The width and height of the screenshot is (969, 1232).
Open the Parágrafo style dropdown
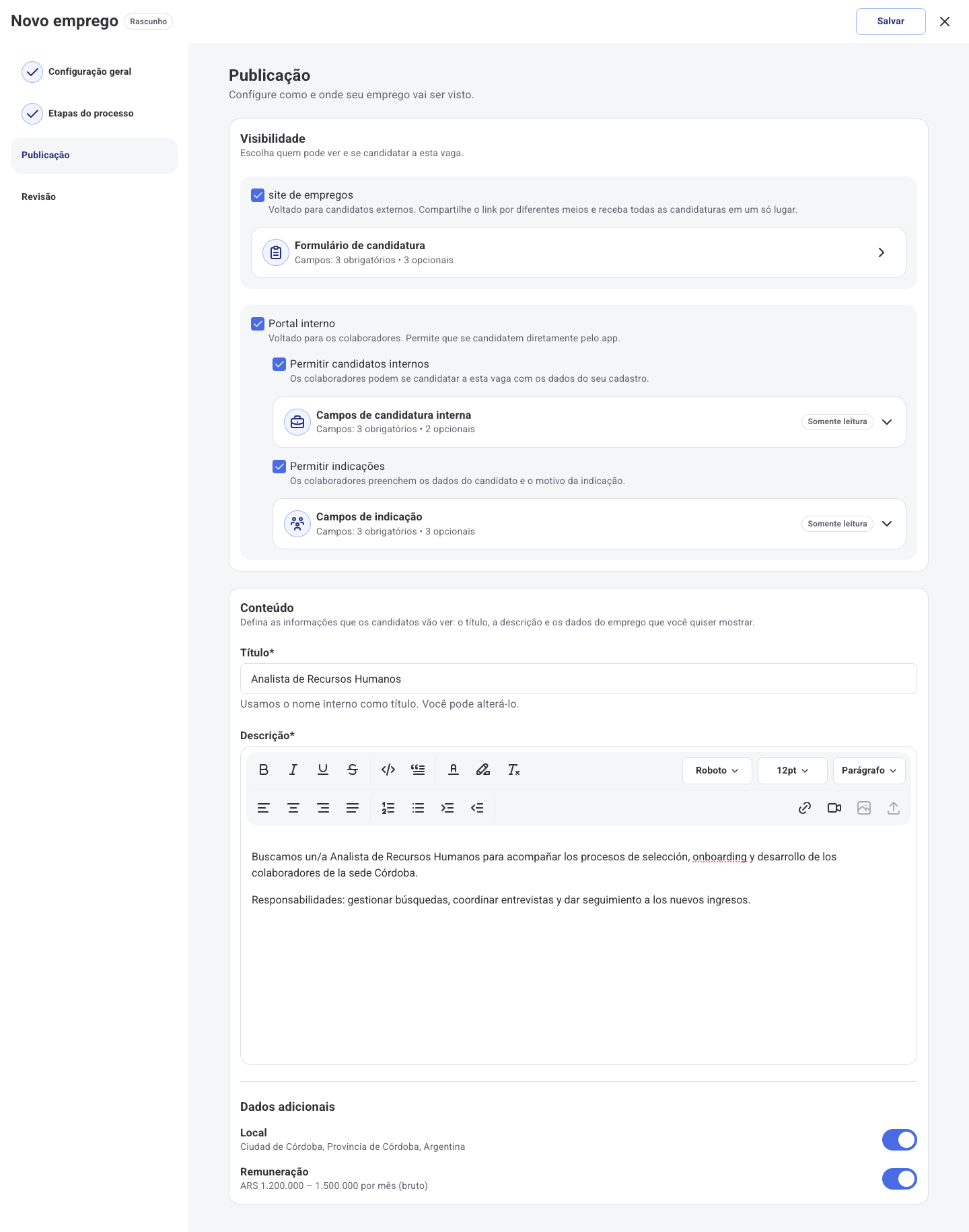(869, 771)
